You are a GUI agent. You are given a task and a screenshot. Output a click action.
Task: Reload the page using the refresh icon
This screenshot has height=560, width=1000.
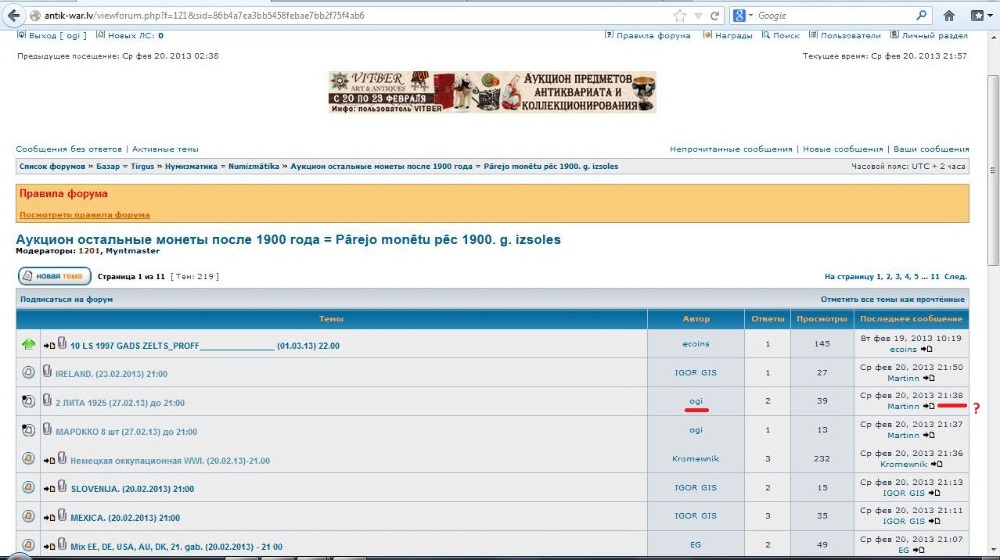(715, 16)
